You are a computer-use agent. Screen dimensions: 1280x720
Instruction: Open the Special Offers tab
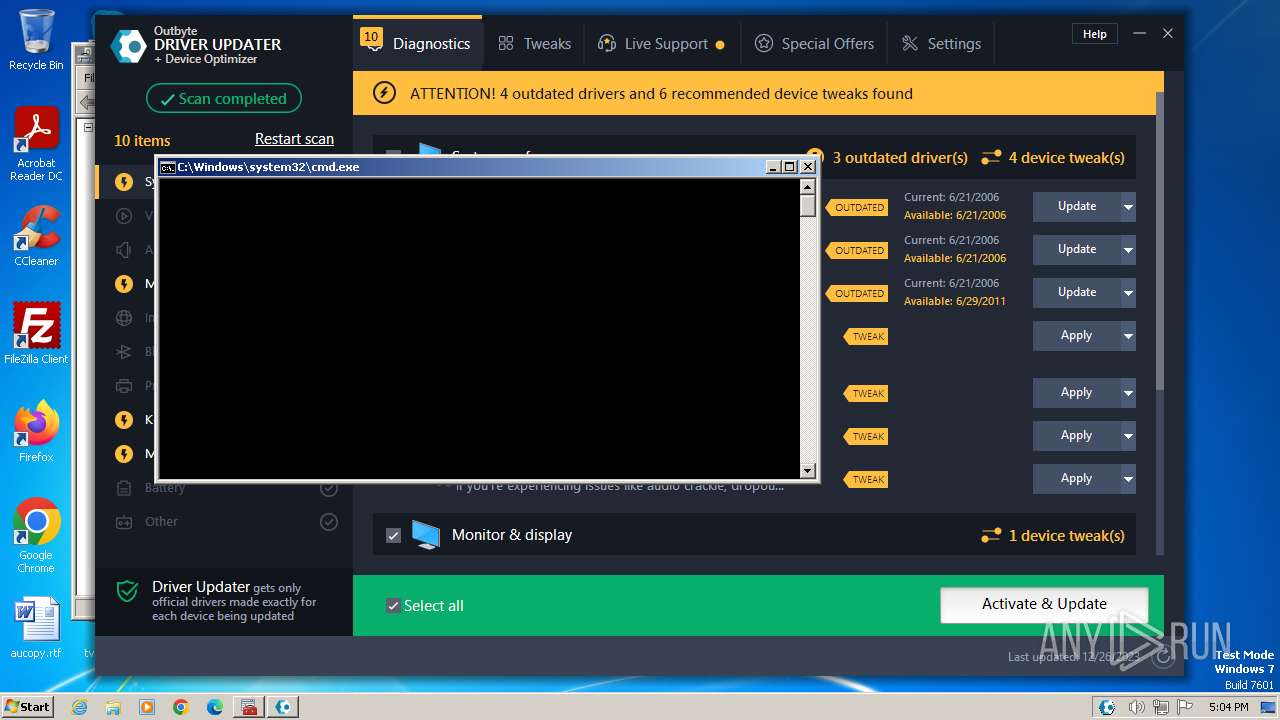[814, 44]
